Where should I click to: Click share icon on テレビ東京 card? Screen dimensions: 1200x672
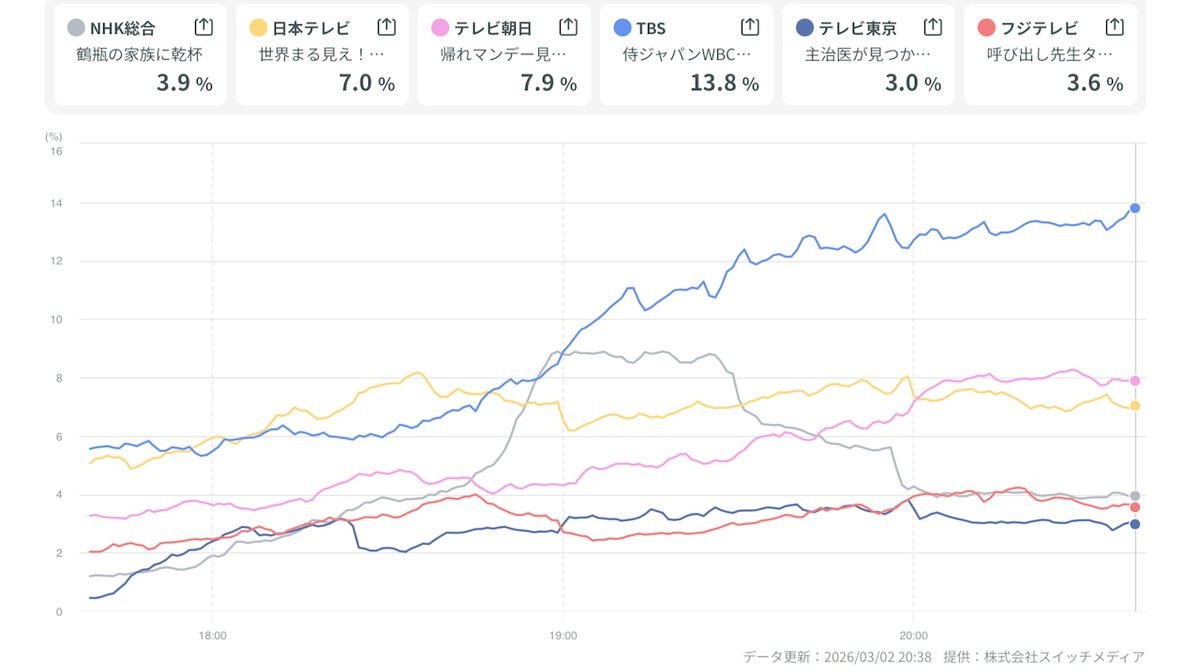(x=932, y=27)
